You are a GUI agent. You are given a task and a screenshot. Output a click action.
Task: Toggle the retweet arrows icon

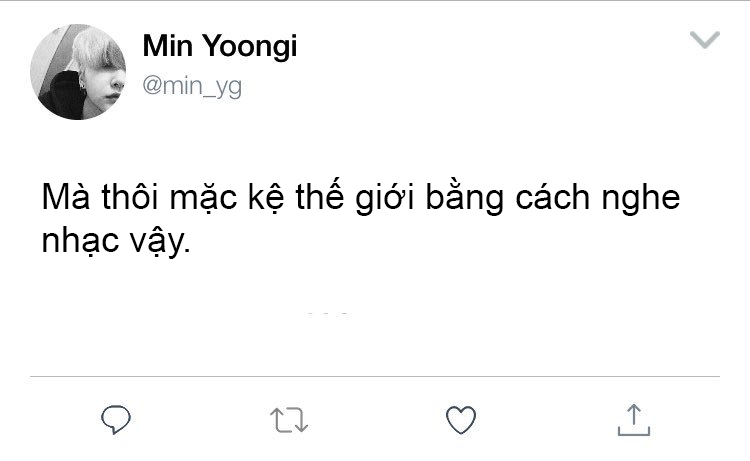(290, 419)
